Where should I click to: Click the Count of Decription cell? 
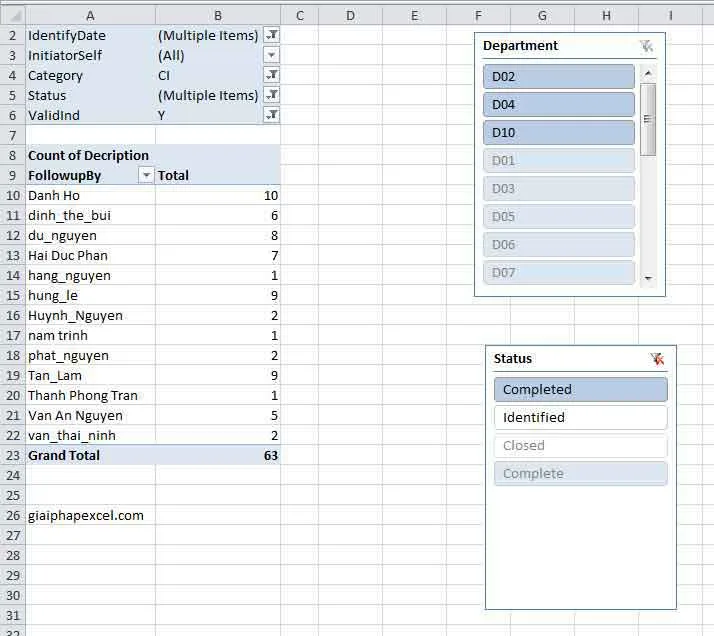90,155
